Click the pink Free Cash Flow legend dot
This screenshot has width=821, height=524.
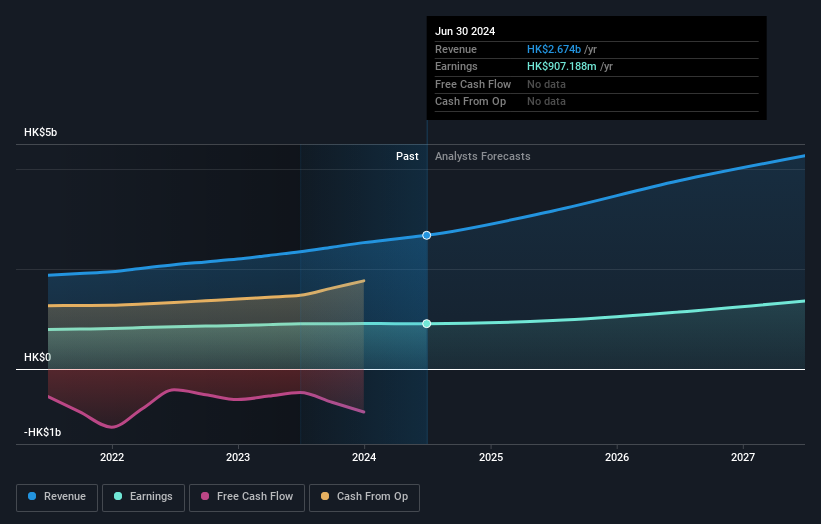click(205, 496)
